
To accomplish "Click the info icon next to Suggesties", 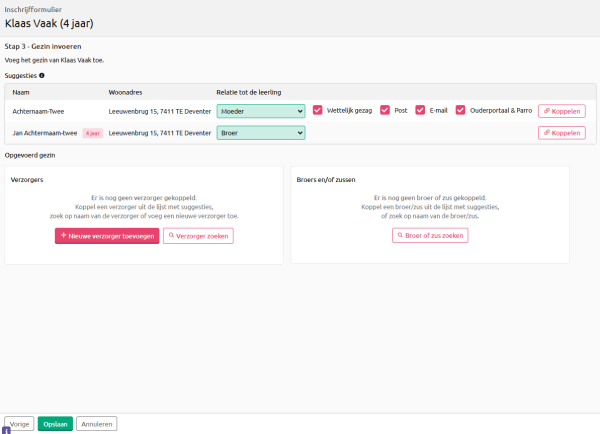I will 41,75.
